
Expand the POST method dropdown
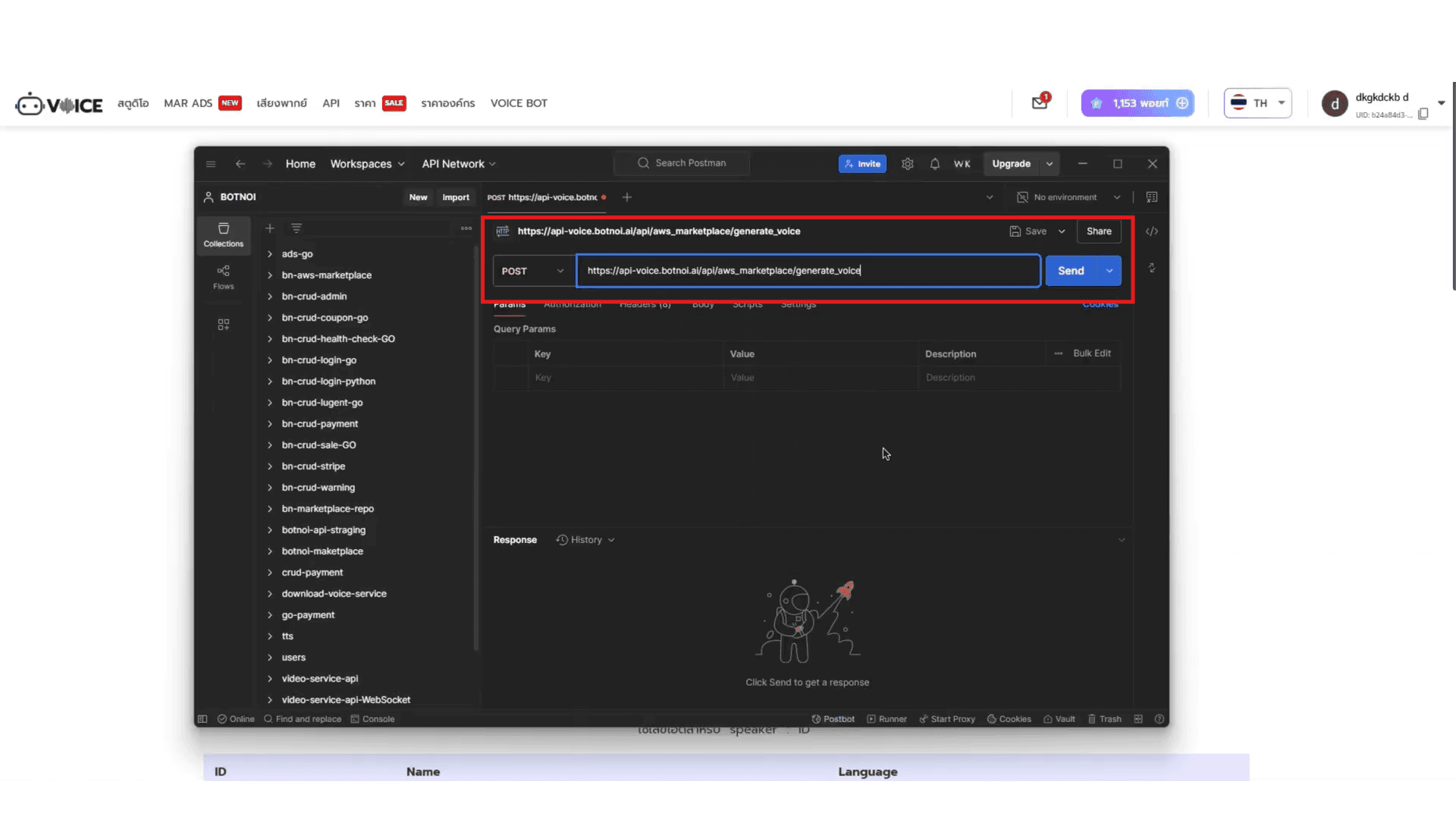533,271
